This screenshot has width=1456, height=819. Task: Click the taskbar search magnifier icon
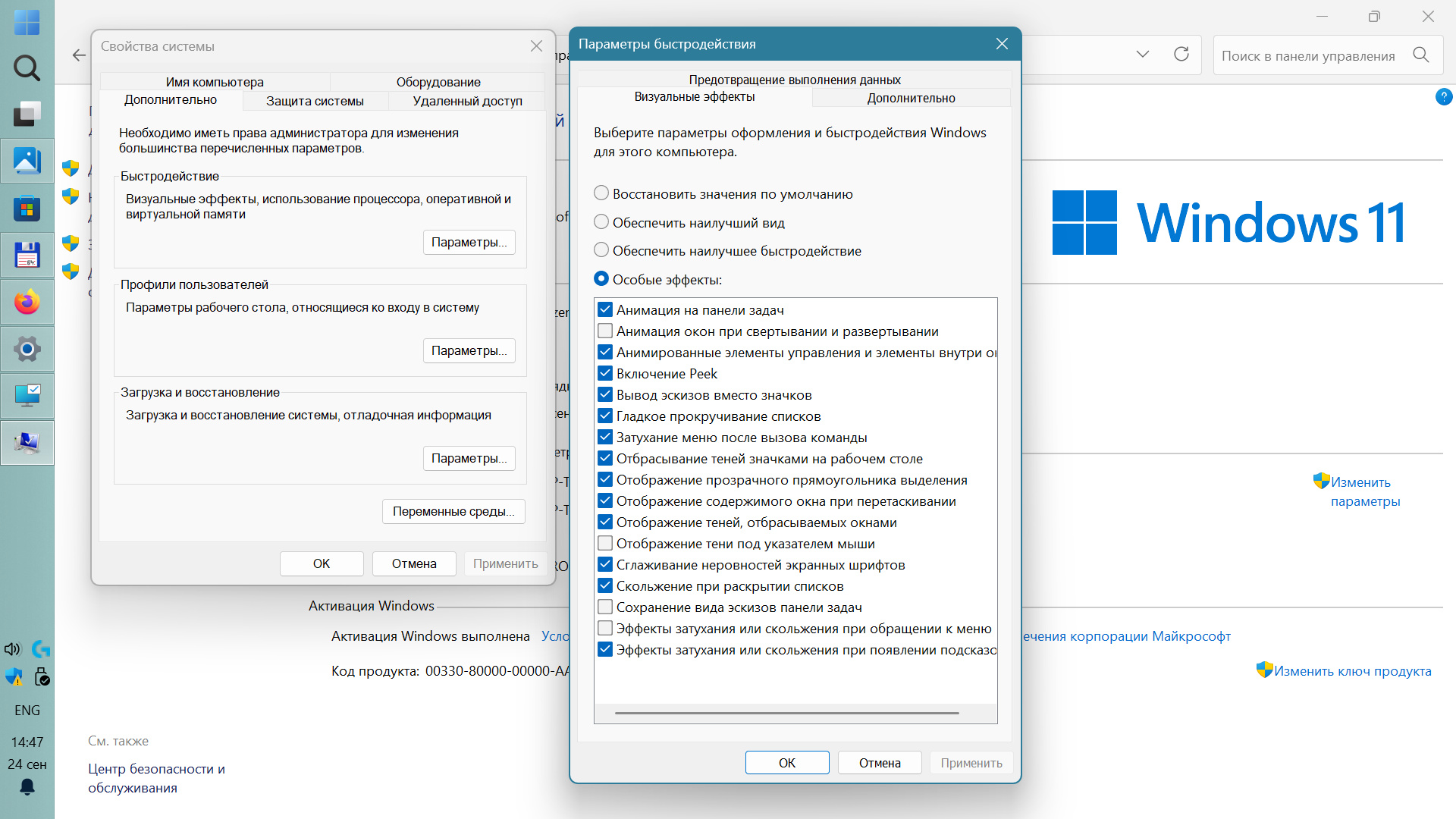(x=27, y=68)
